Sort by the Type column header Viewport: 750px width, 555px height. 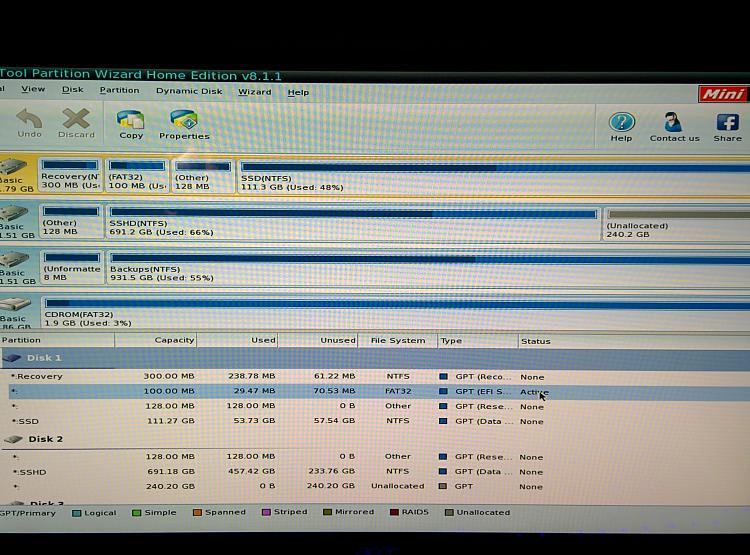pos(478,341)
